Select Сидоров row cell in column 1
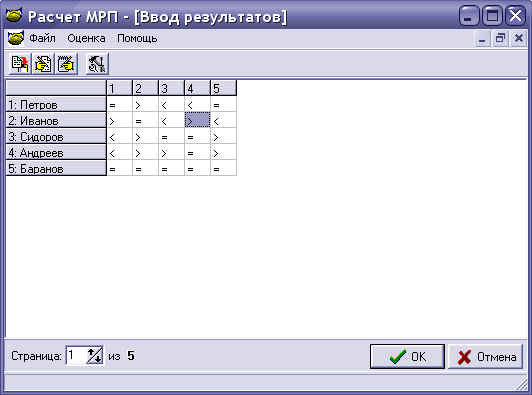This screenshot has height=395, width=532. (119, 136)
